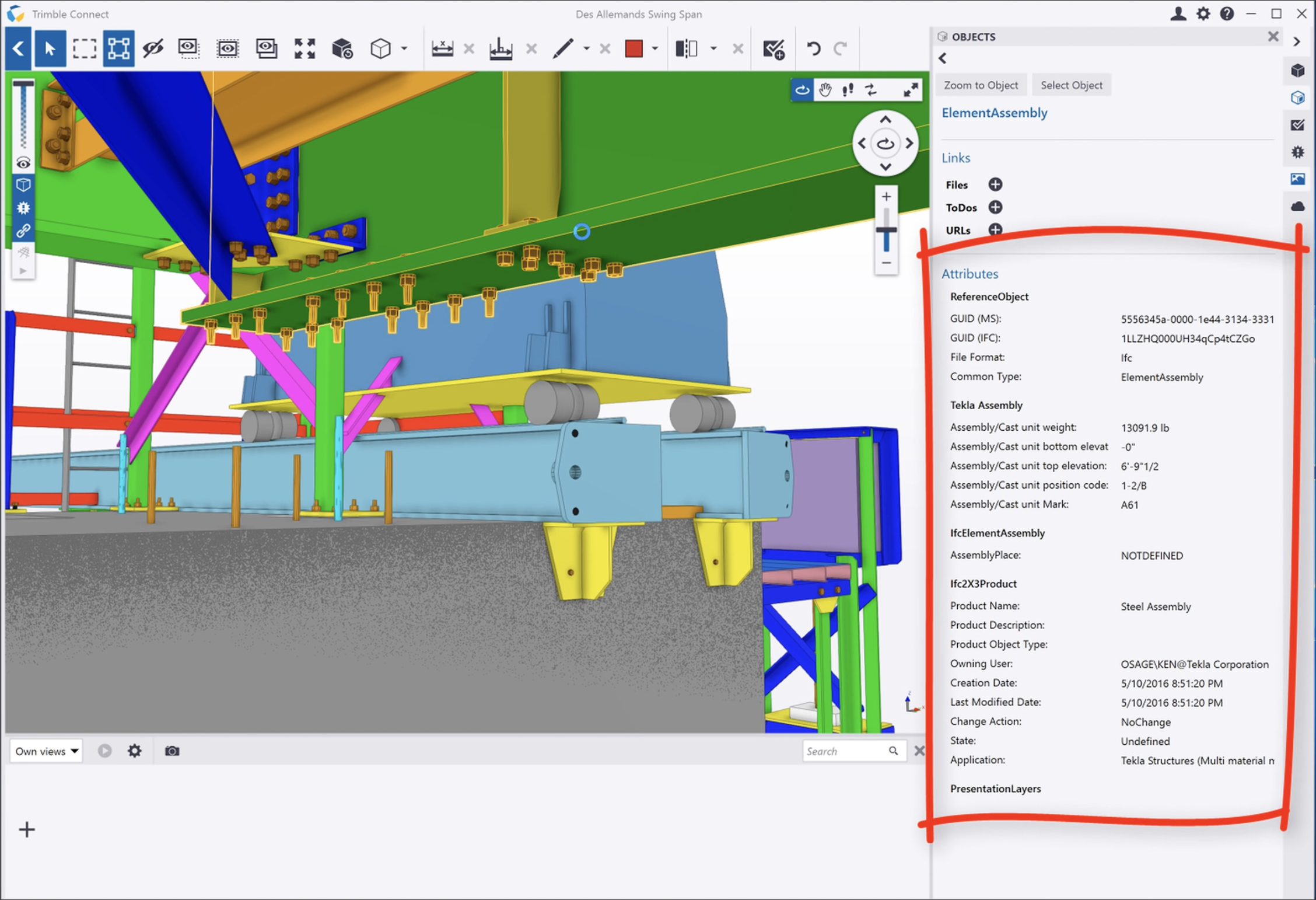Click the cube with clock icon
Image resolution: width=1316 pixels, height=900 pixels.
click(x=342, y=48)
